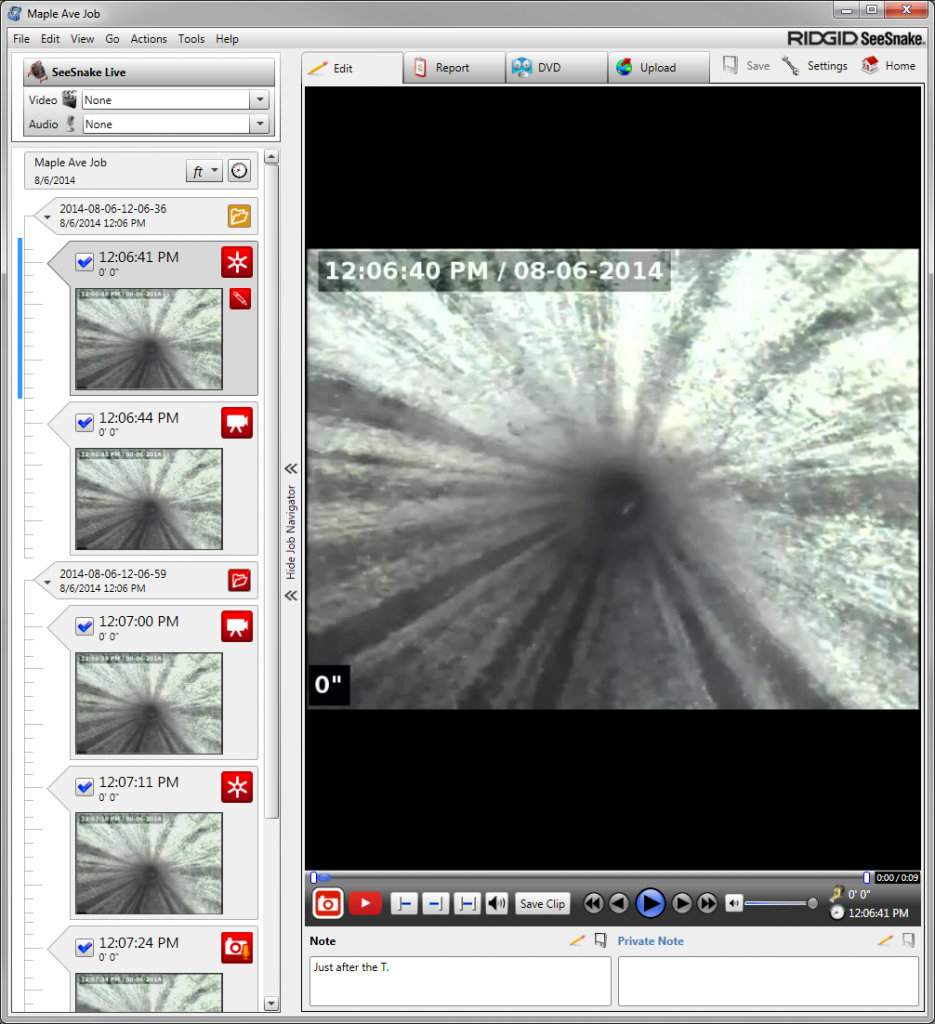This screenshot has height=1024, width=935.
Task: Edit the Private Note with the pencil icon
Action: (885, 940)
